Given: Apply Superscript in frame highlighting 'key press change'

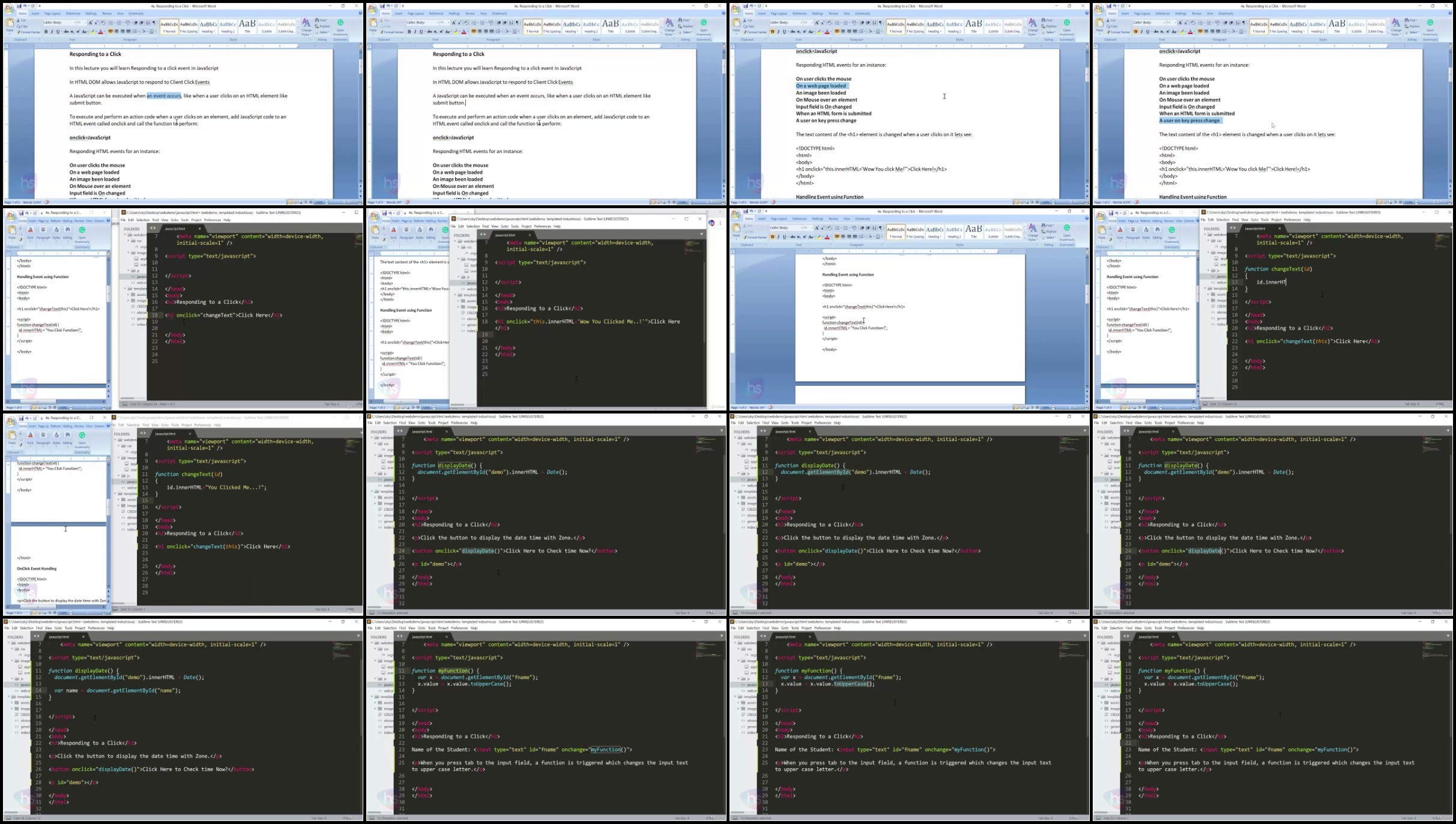Looking at the screenshot, I should [1168, 32].
